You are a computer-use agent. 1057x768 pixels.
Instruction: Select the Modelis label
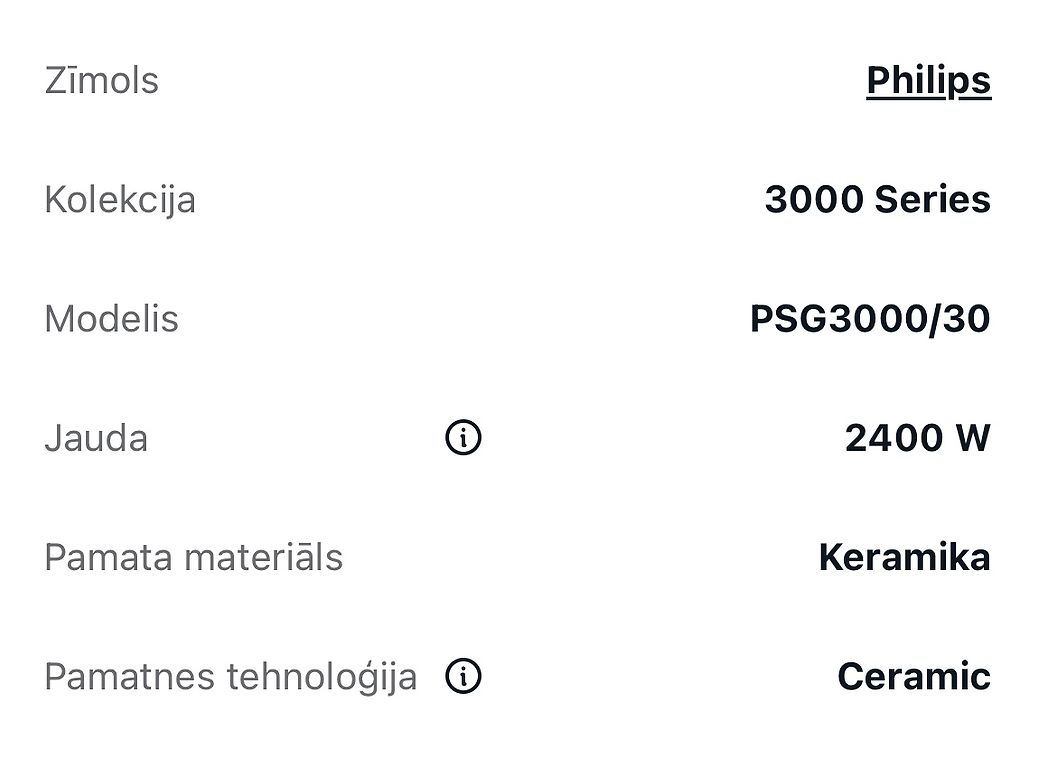[111, 318]
